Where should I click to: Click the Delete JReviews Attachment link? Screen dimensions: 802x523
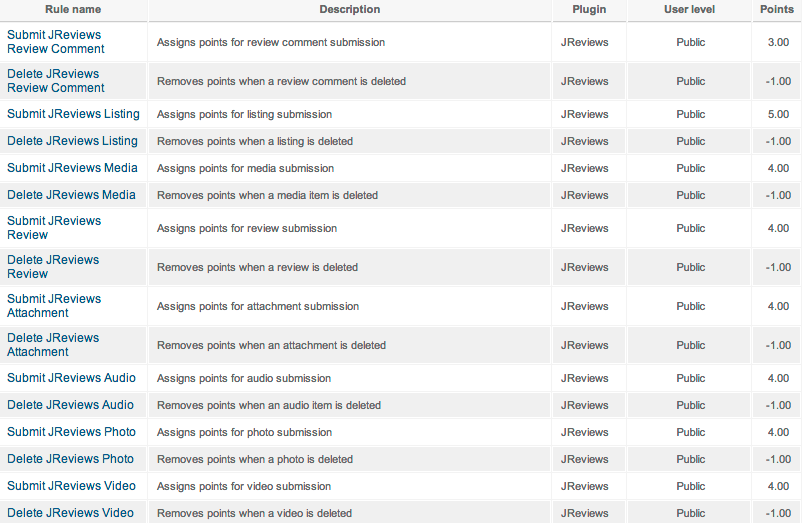[x=53, y=345]
